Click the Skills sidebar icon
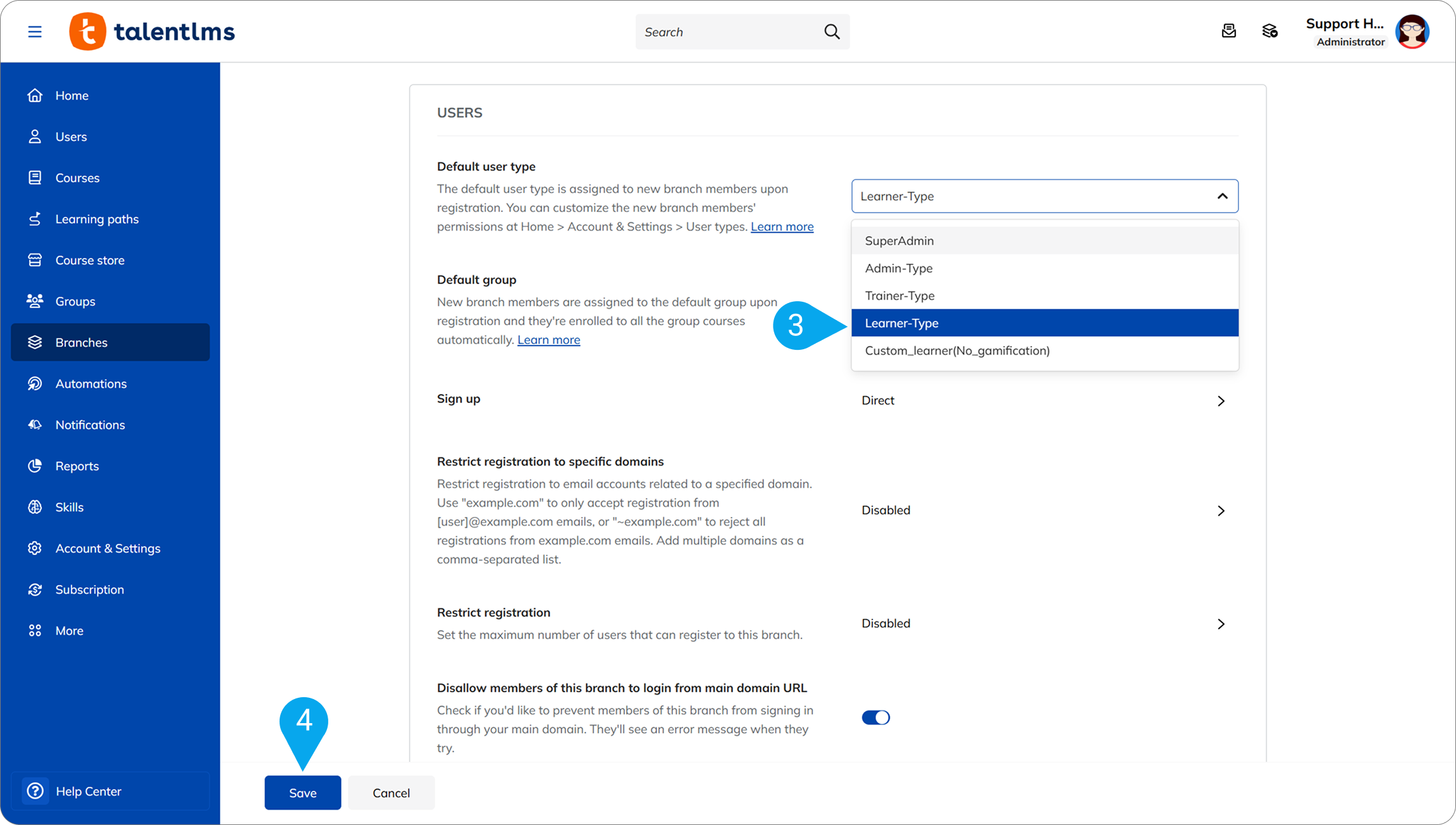Screen dimensions: 1456x825 (x=35, y=507)
